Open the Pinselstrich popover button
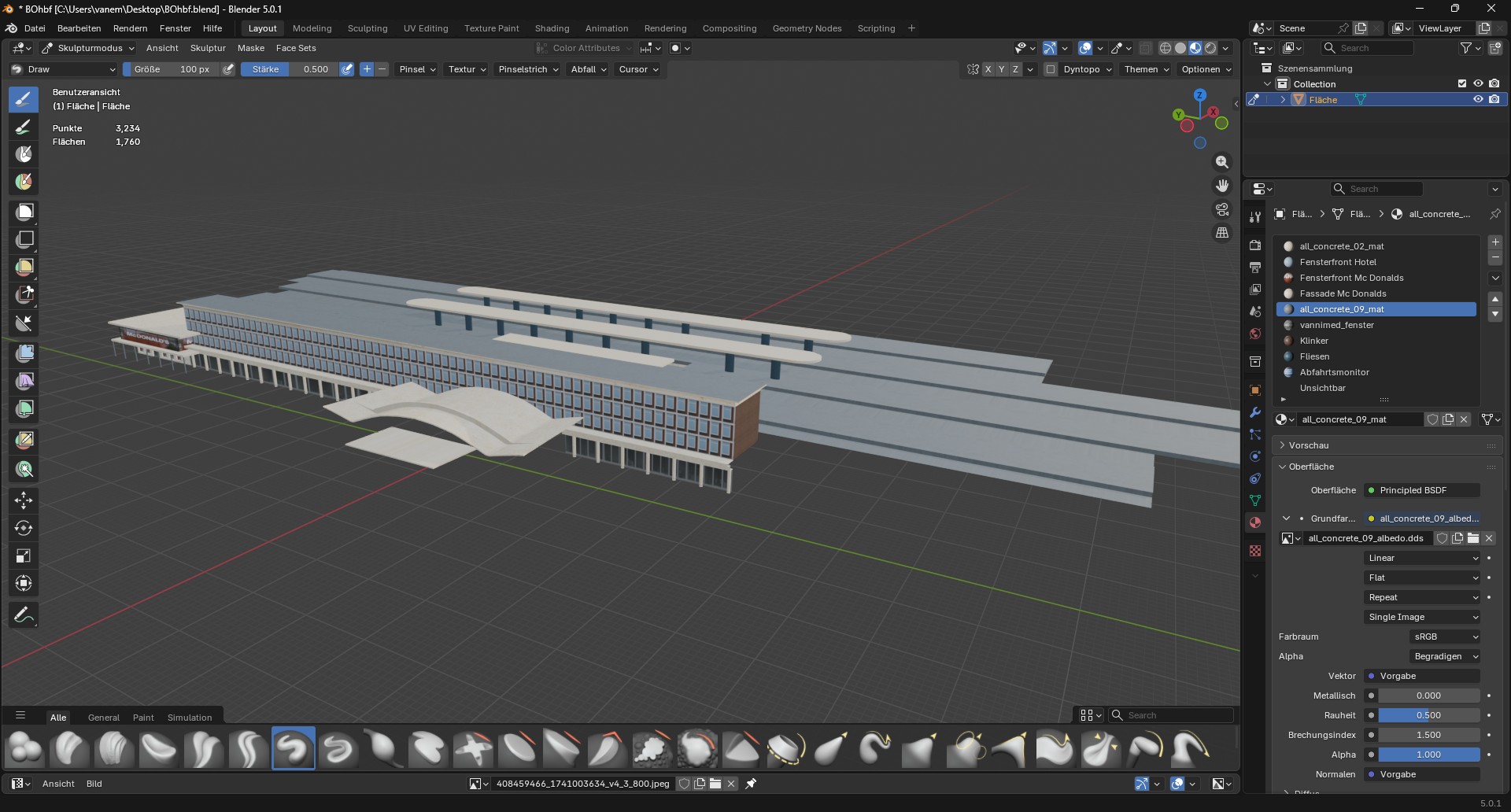 click(x=528, y=69)
